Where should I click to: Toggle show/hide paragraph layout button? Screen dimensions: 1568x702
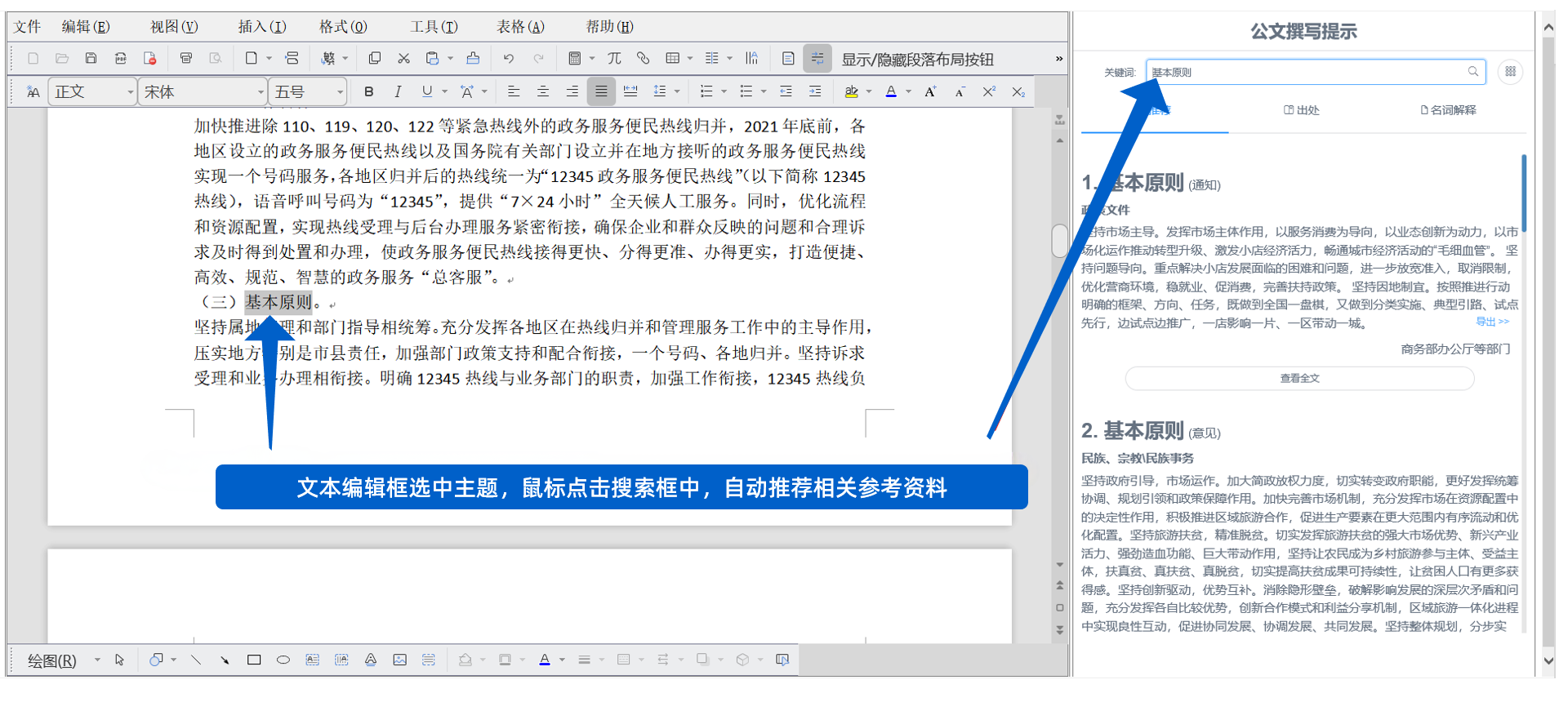pos(817,59)
